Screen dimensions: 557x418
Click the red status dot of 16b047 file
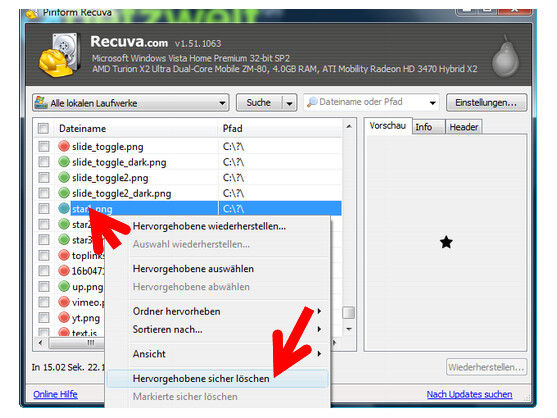[64, 271]
